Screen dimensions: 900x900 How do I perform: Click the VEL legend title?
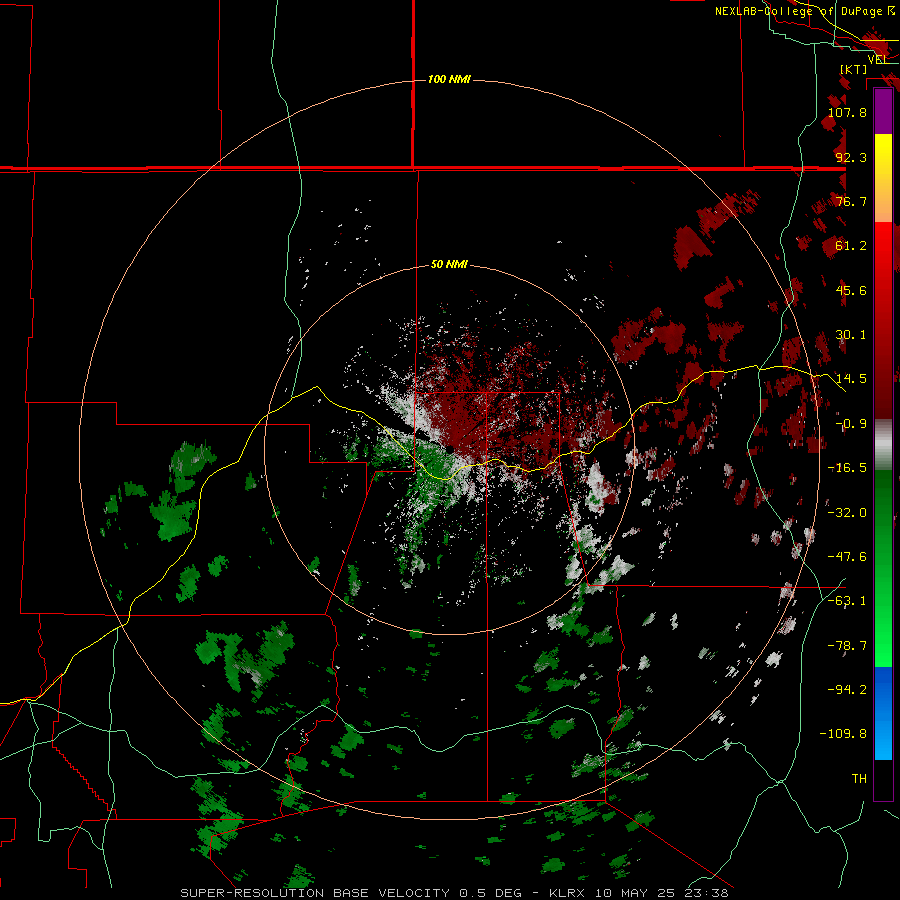[x=878, y=59]
